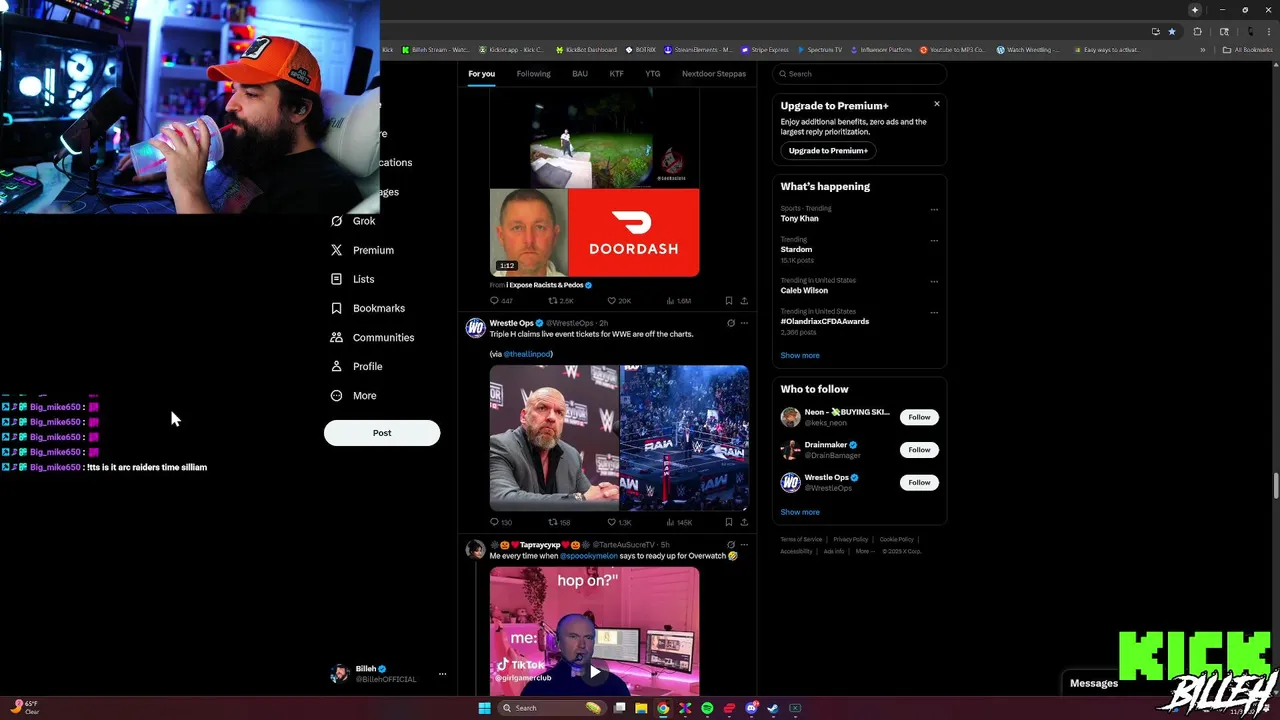Click the Privacy Policy footer link
1280x720 pixels.
(851, 540)
